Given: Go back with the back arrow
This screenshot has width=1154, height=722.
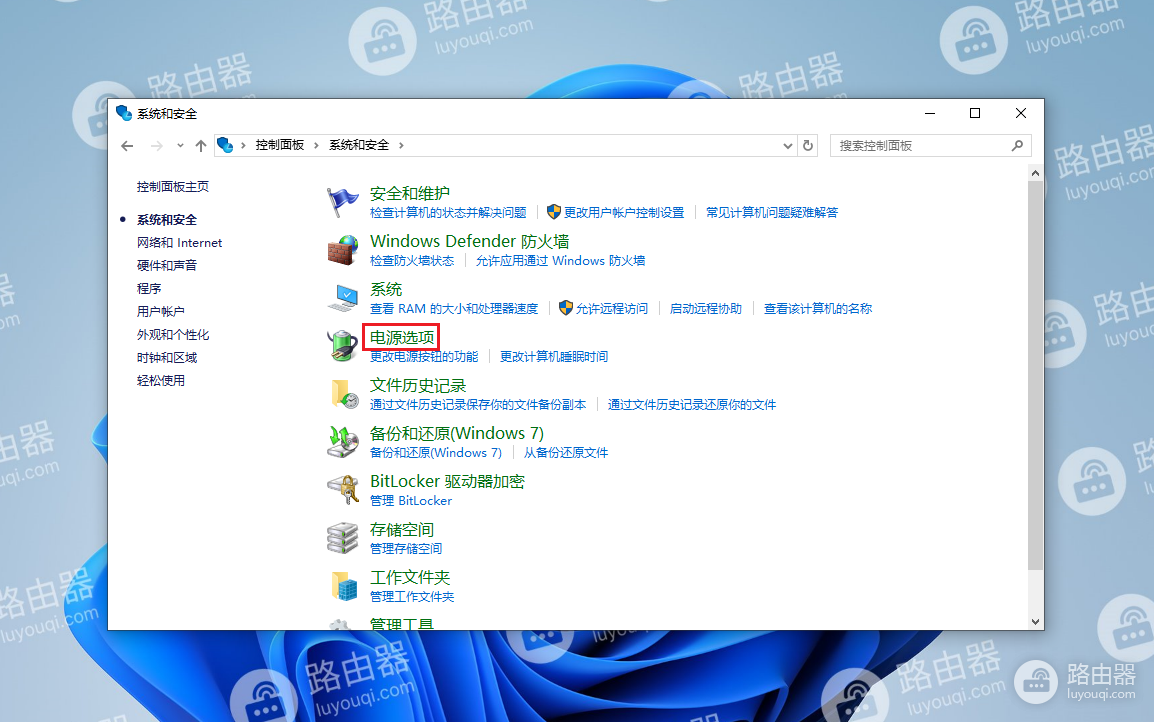Looking at the screenshot, I should coord(127,146).
